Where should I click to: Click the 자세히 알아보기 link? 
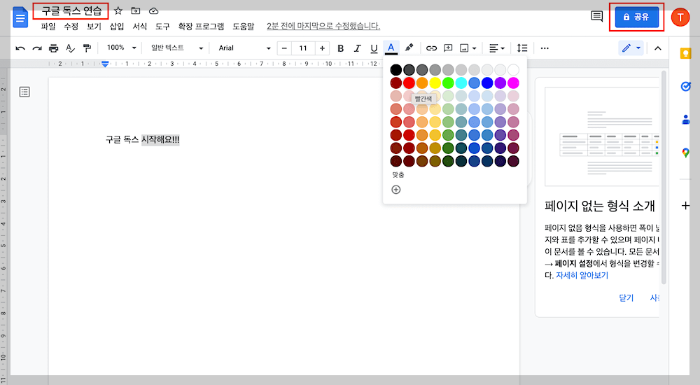pyautogui.click(x=582, y=275)
